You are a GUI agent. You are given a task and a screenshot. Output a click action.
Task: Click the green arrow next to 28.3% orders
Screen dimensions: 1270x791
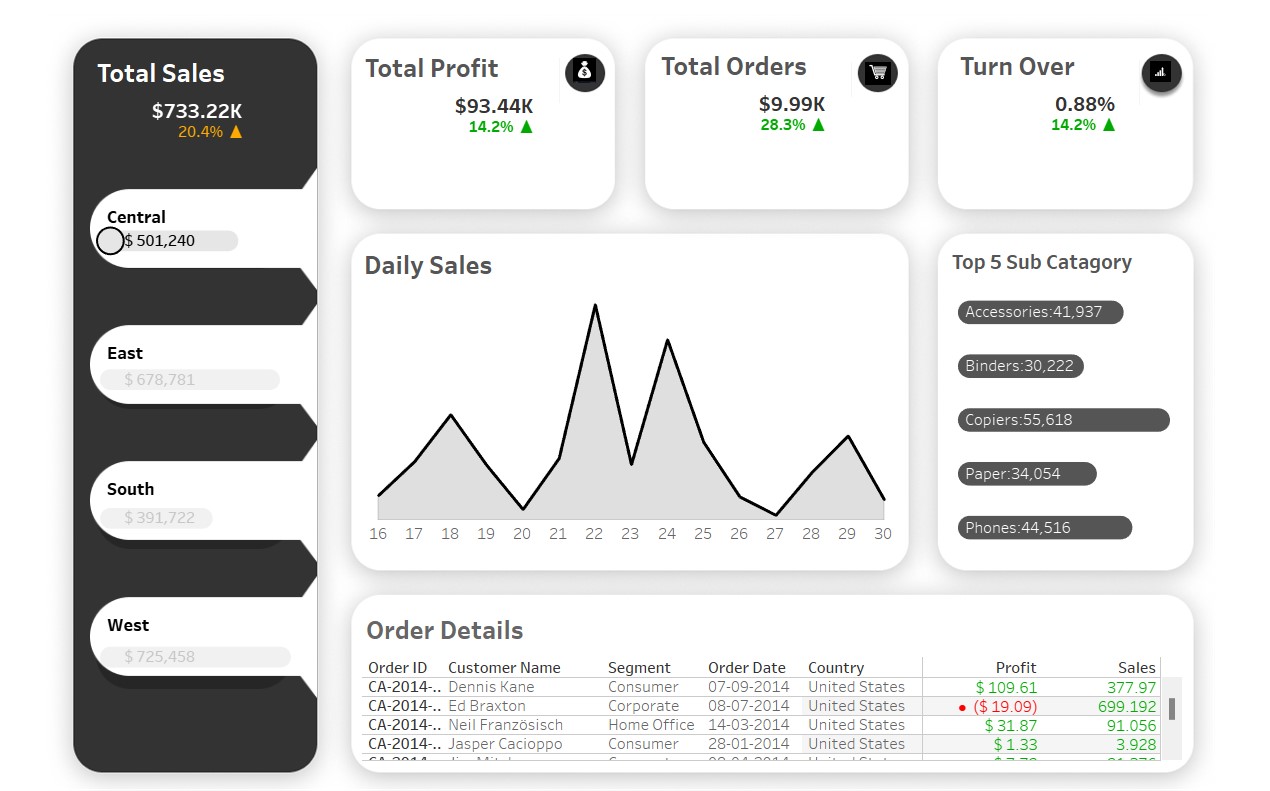click(820, 125)
